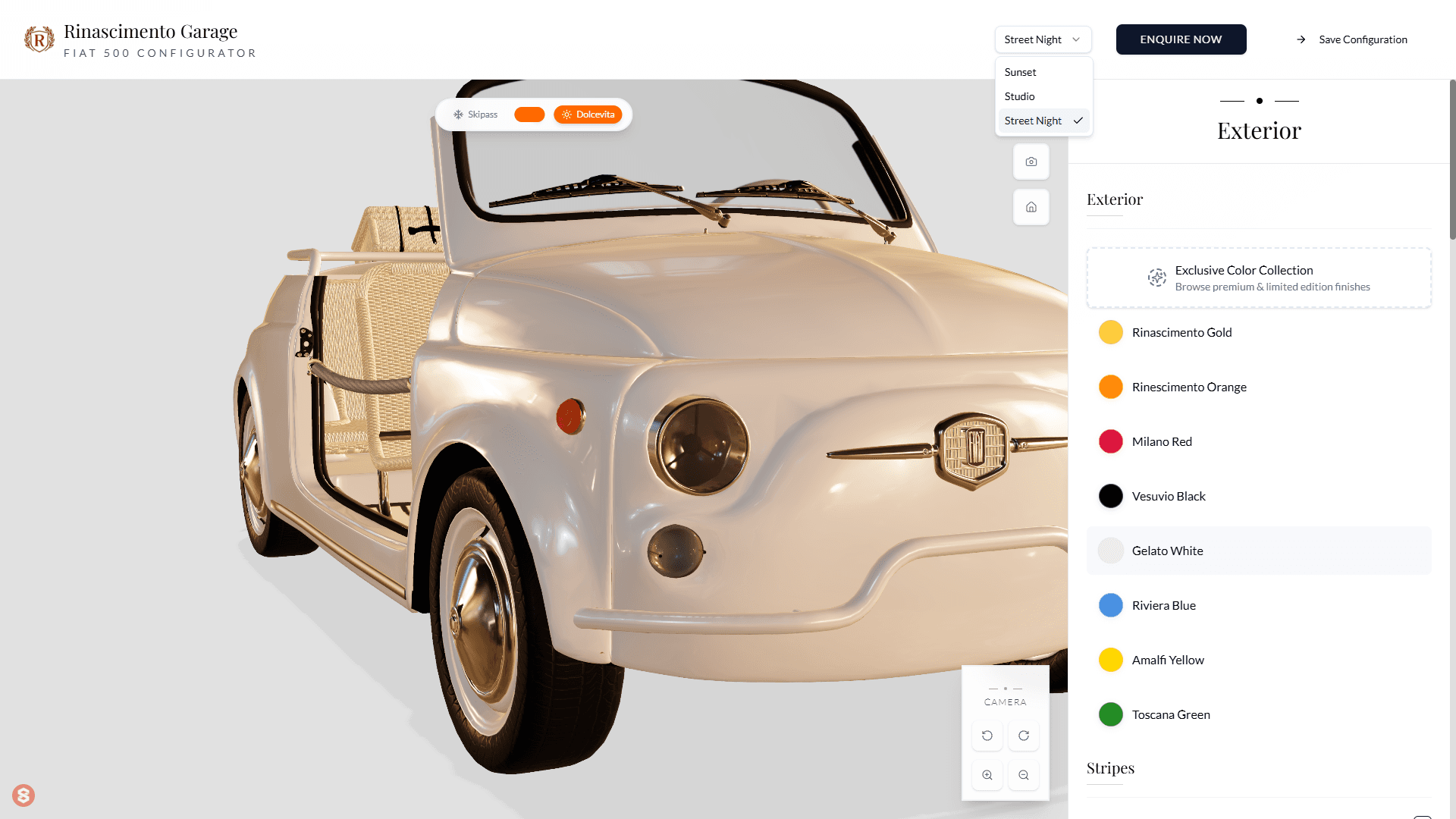1456x819 pixels.
Task: Click the screenshot camera icon button
Action: 1031,162
